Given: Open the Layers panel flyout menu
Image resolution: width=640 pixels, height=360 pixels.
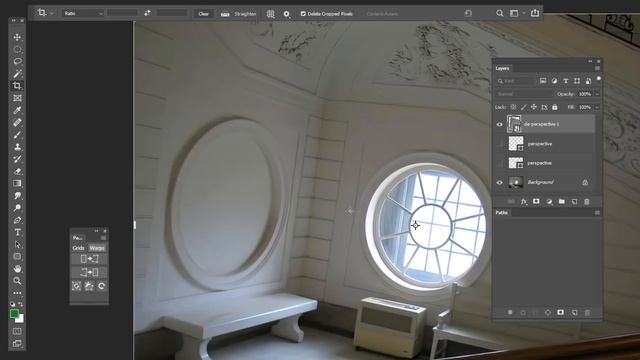Looking at the screenshot, I should pos(597,68).
